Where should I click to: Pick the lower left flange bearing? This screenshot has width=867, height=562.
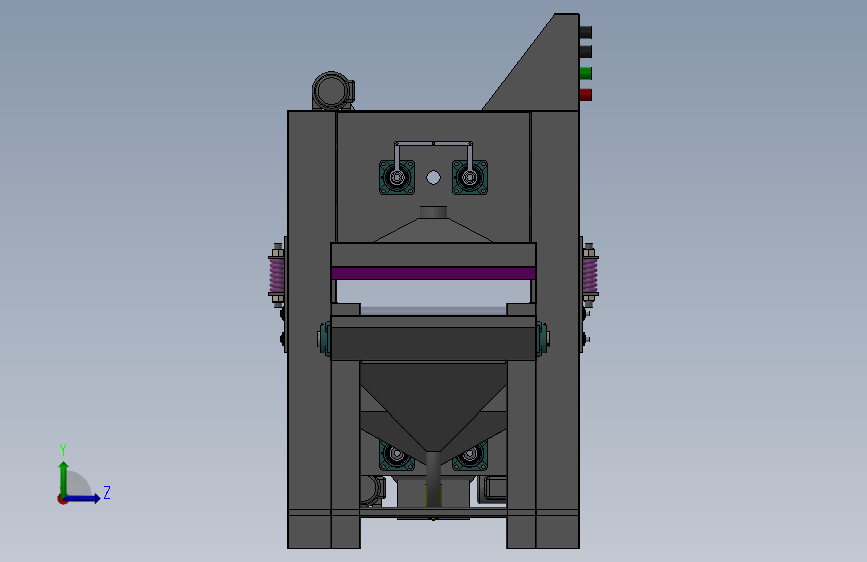(396, 455)
